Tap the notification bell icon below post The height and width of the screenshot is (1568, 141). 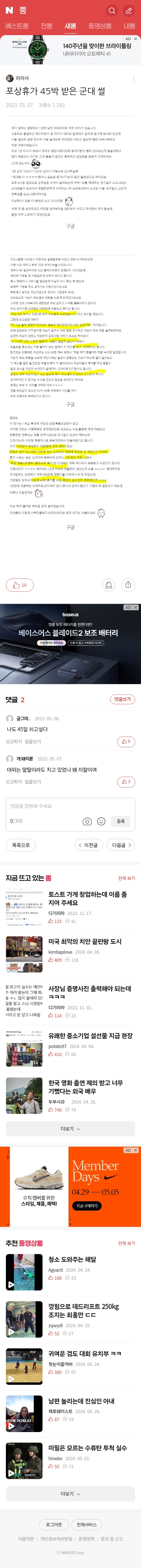(x=109, y=585)
